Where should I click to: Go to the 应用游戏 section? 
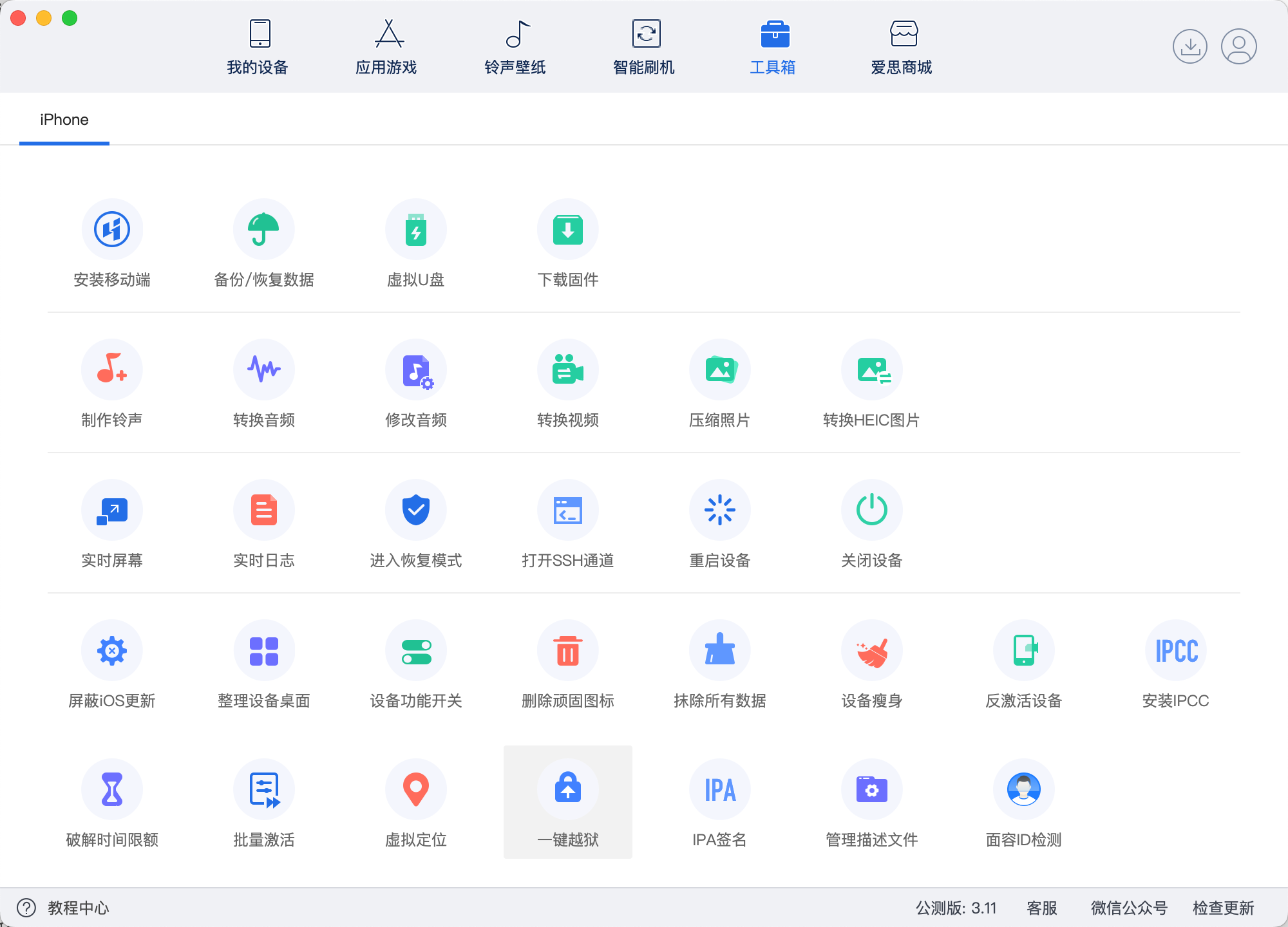coord(386,48)
